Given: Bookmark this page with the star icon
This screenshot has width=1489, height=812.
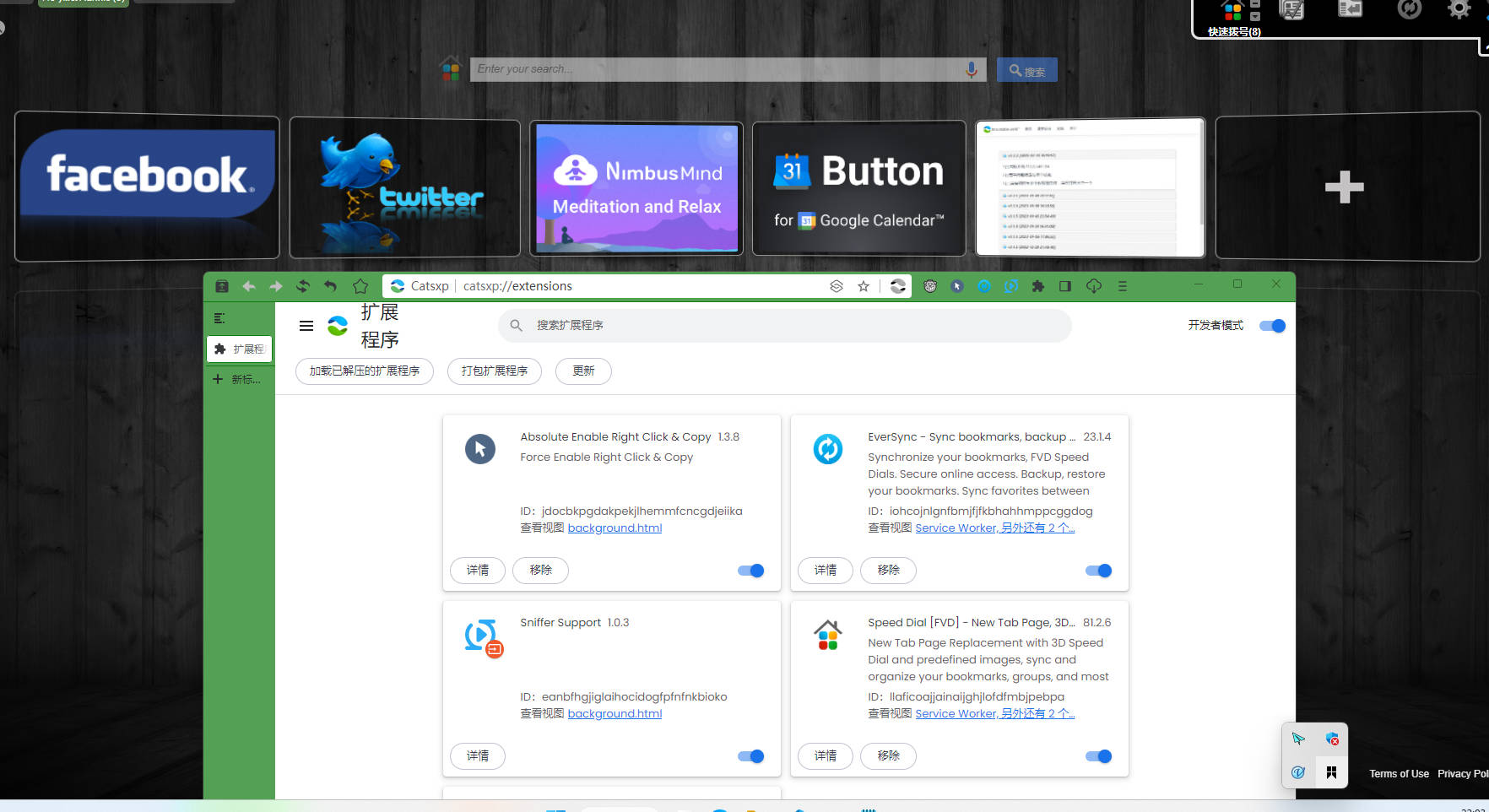Looking at the screenshot, I should [864, 286].
